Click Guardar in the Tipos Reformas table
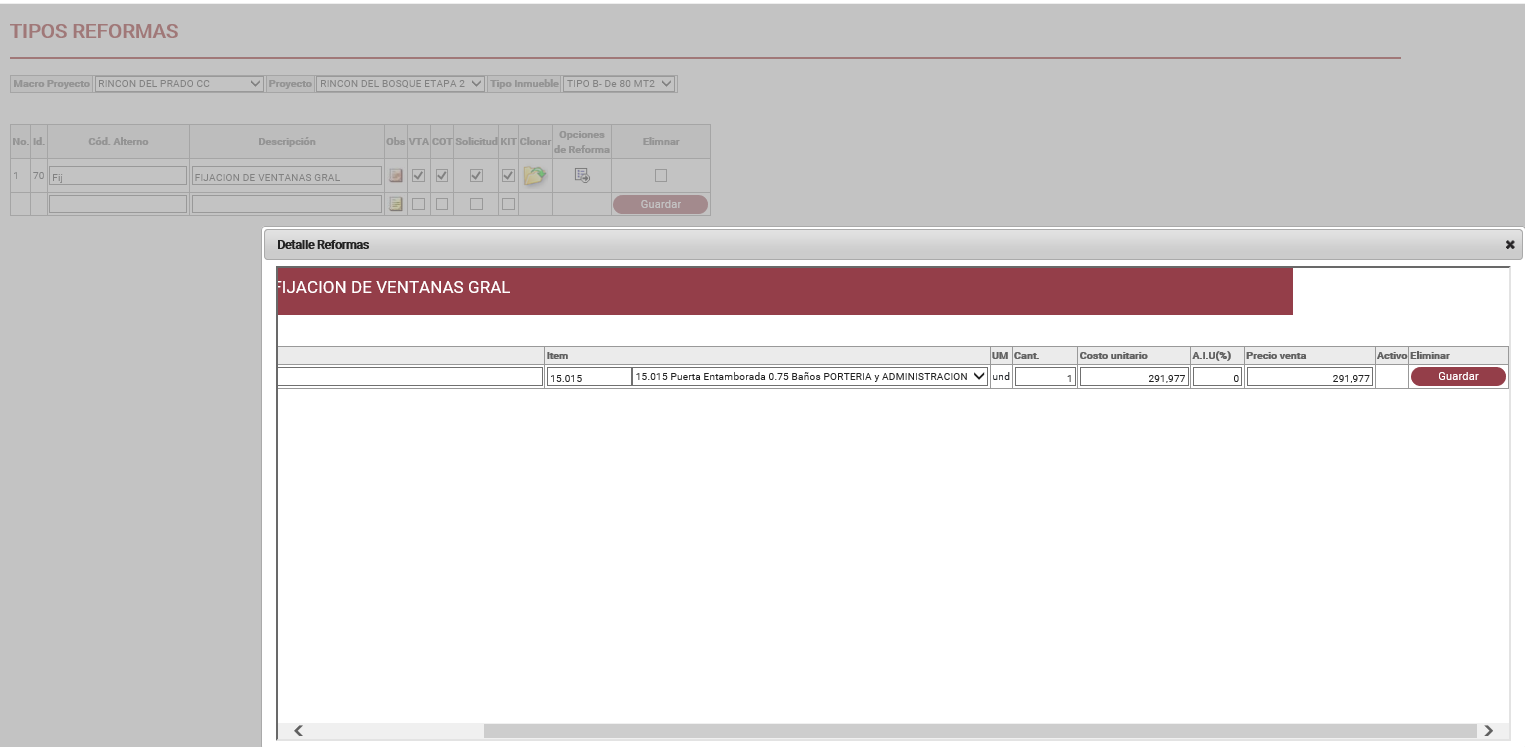Image resolution: width=1527 pixels, height=747 pixels. (x=660, y=204)
